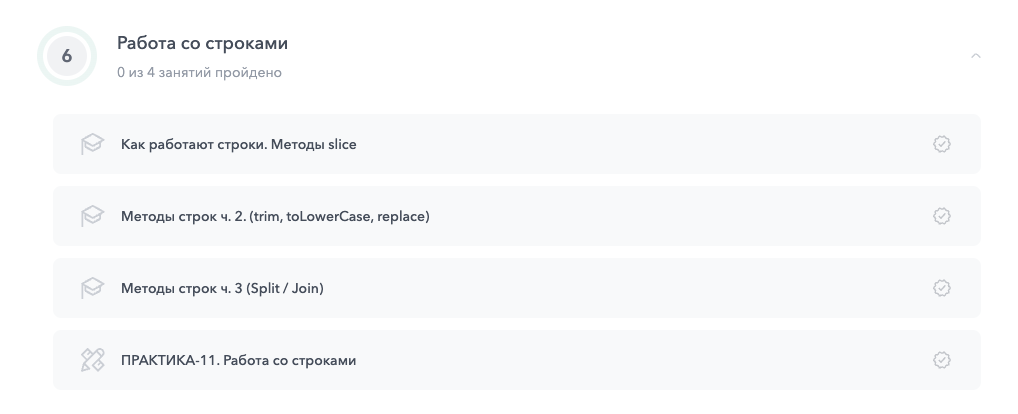Click the section number 6 circle badge
Viewport: 1018px width, 414px height.
pos(67,56)
